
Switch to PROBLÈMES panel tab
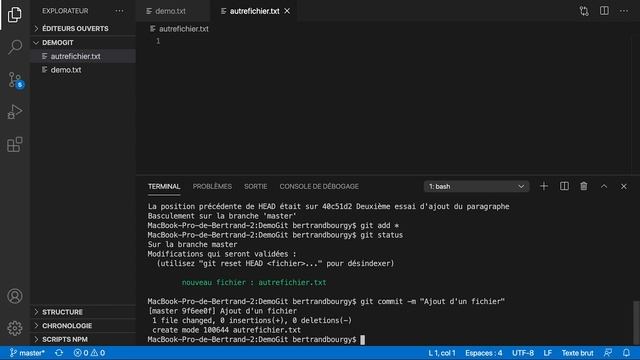coord(212,187)
